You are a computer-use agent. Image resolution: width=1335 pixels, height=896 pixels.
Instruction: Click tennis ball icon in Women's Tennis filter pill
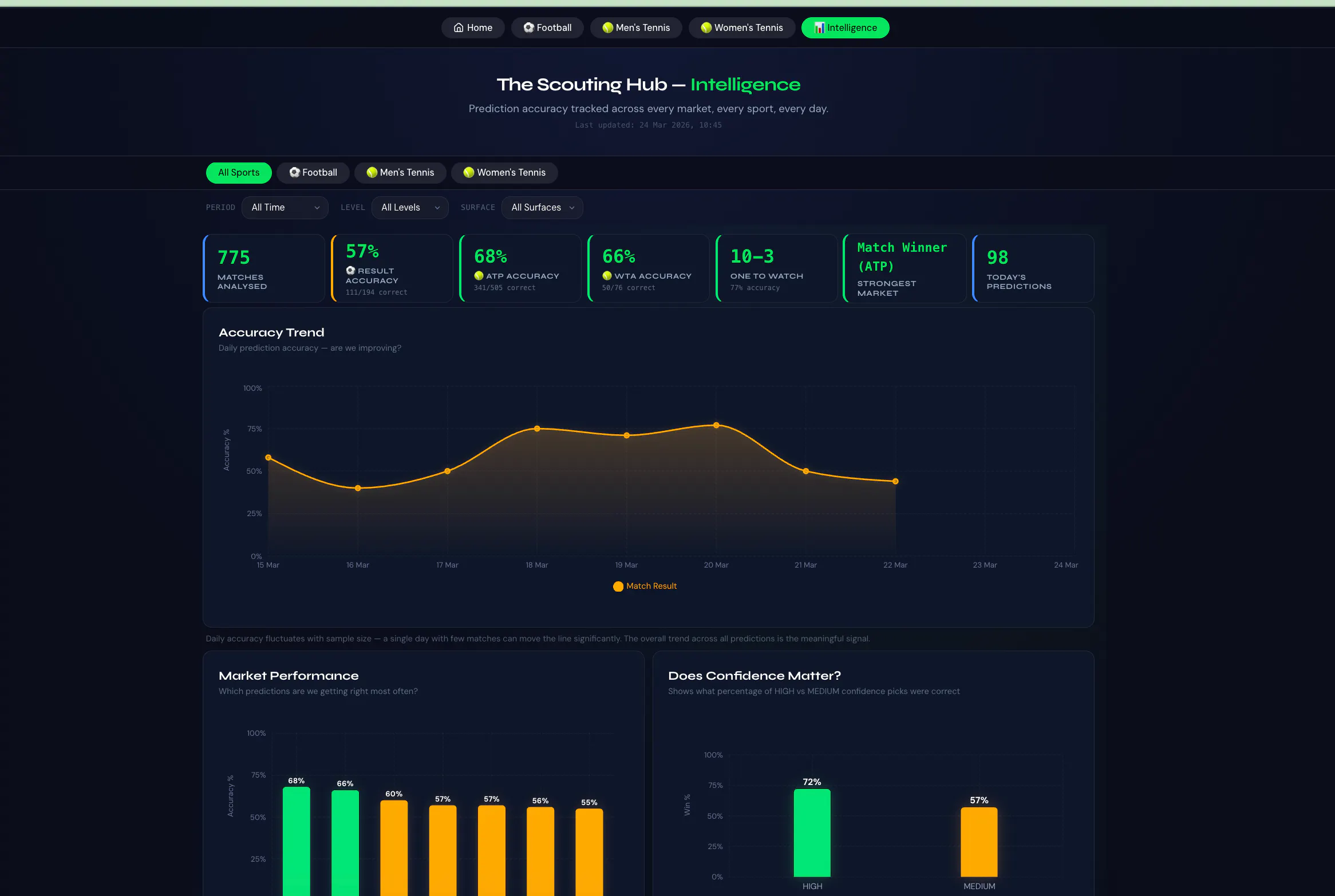(469, 172)
